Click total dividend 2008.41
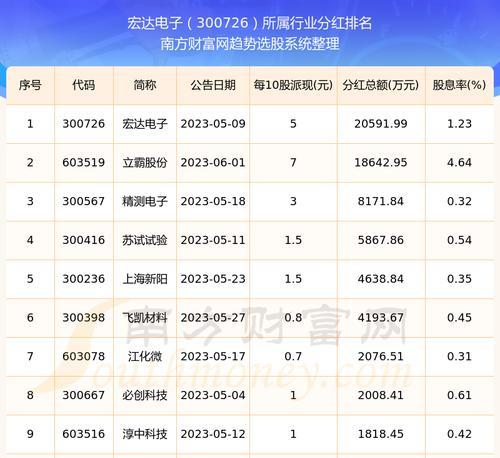Viewport: 500px width, 458px height. tap(381, 395)
